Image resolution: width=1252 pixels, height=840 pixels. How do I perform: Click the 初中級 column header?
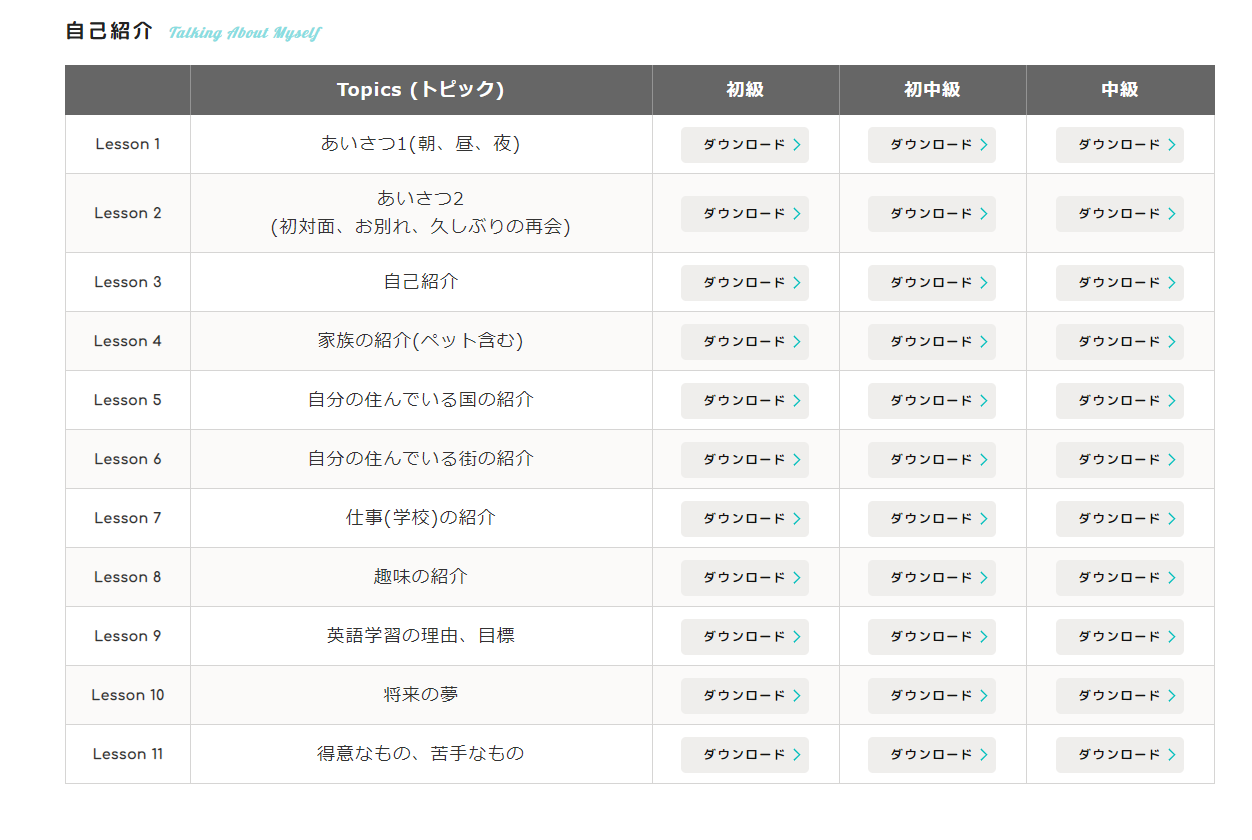932,90
